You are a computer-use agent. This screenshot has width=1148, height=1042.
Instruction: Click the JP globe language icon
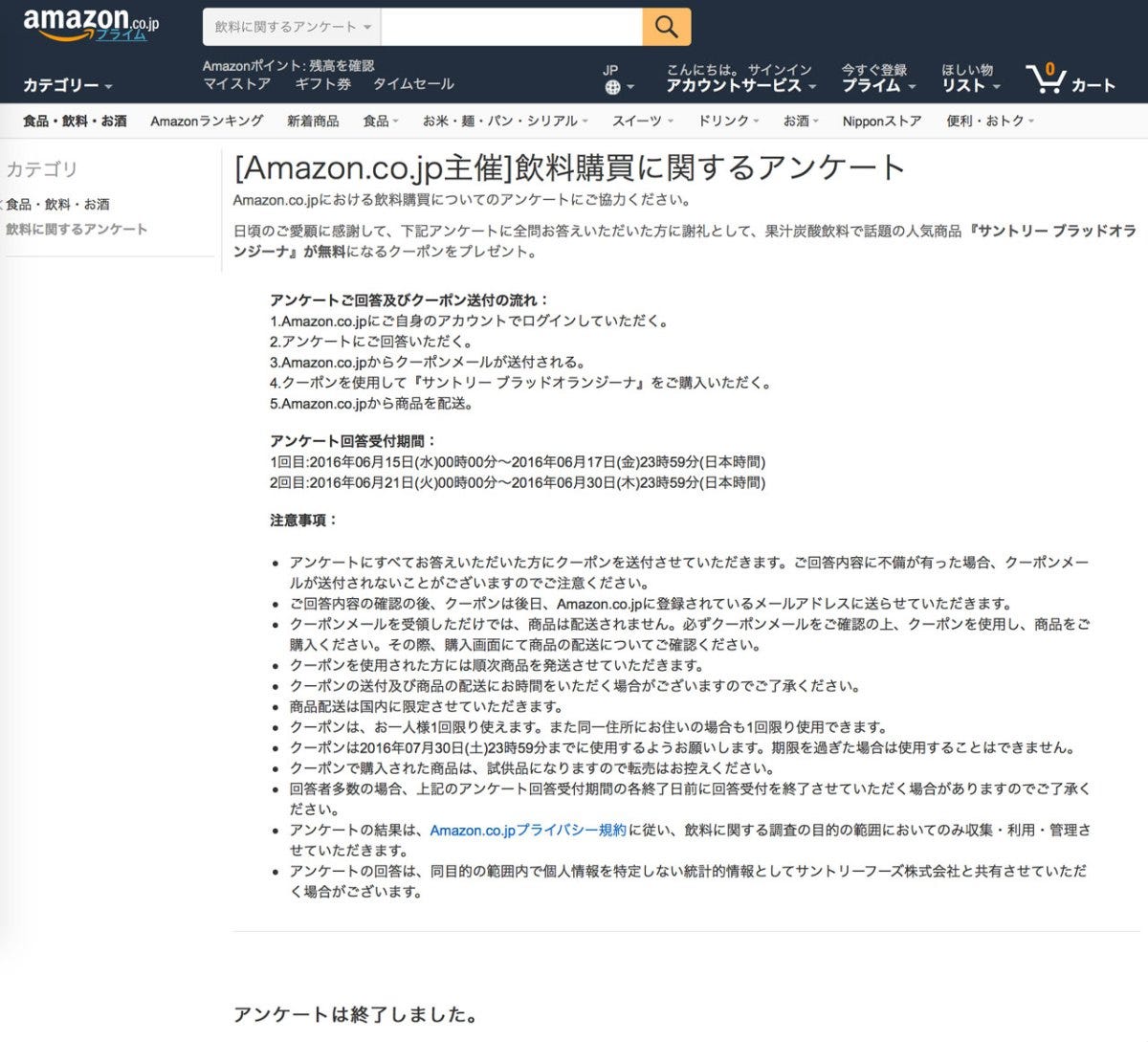point(619,79)
